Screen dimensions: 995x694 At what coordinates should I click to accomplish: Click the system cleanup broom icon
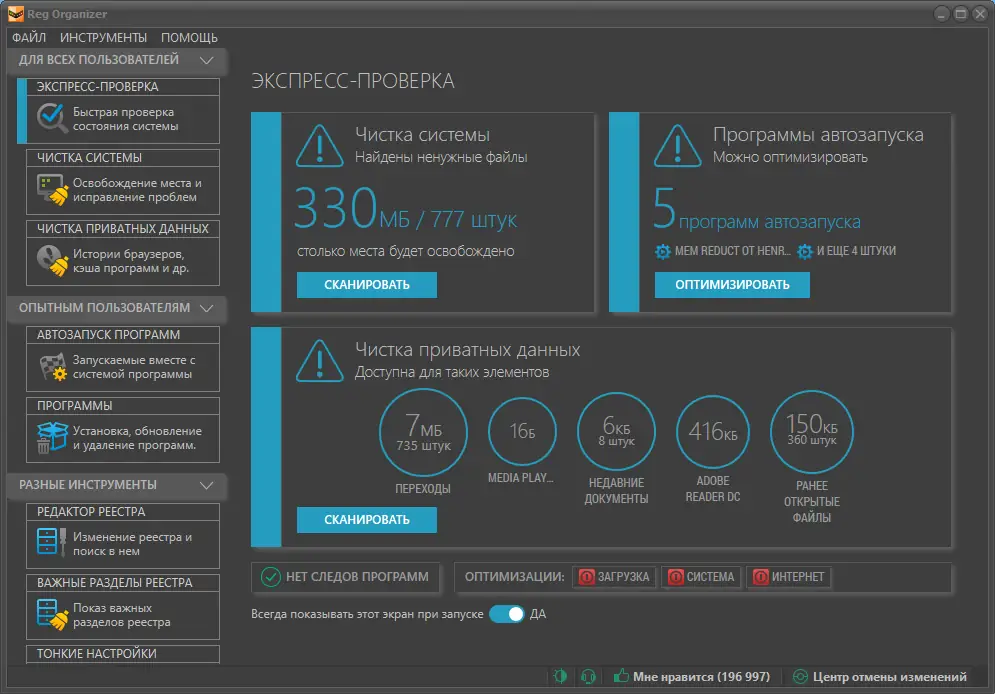53,190
